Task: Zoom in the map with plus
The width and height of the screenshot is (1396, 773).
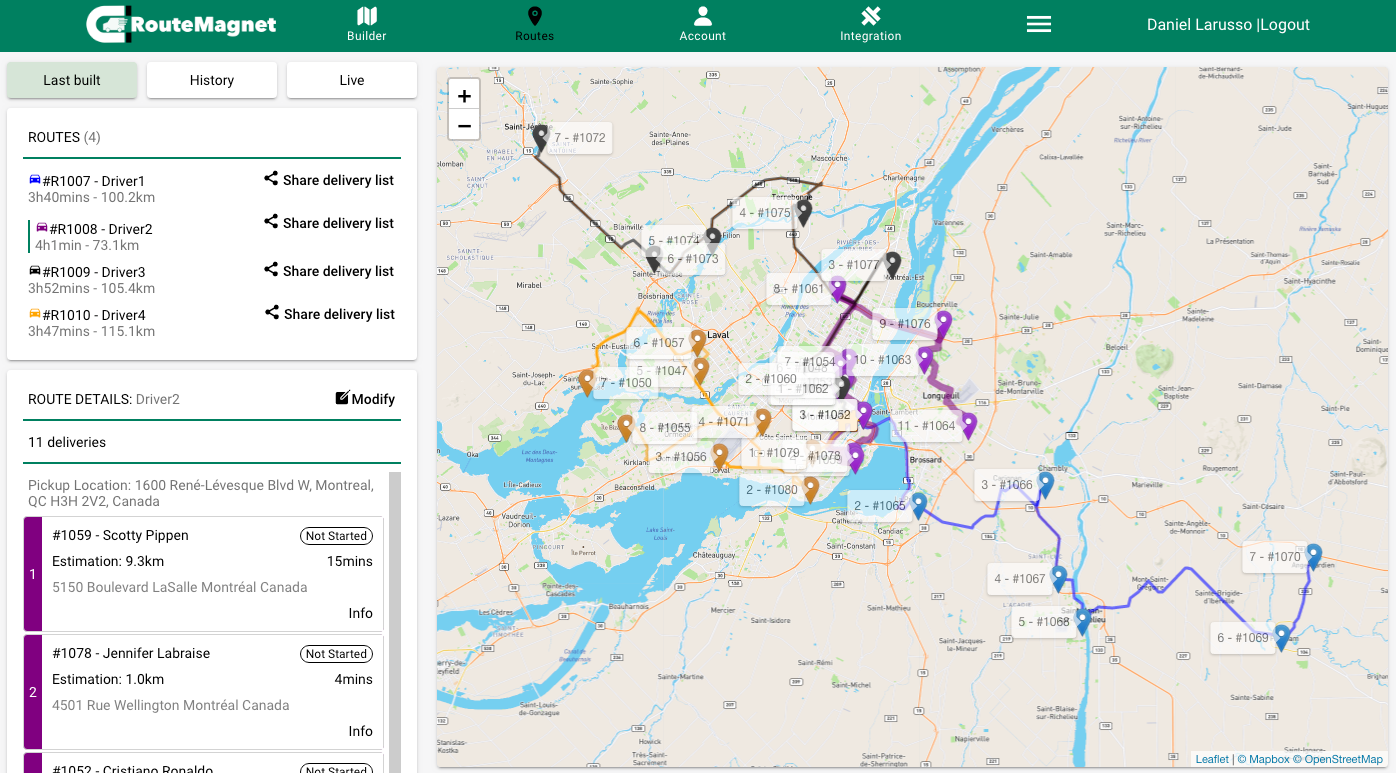Action: [464, 96]
